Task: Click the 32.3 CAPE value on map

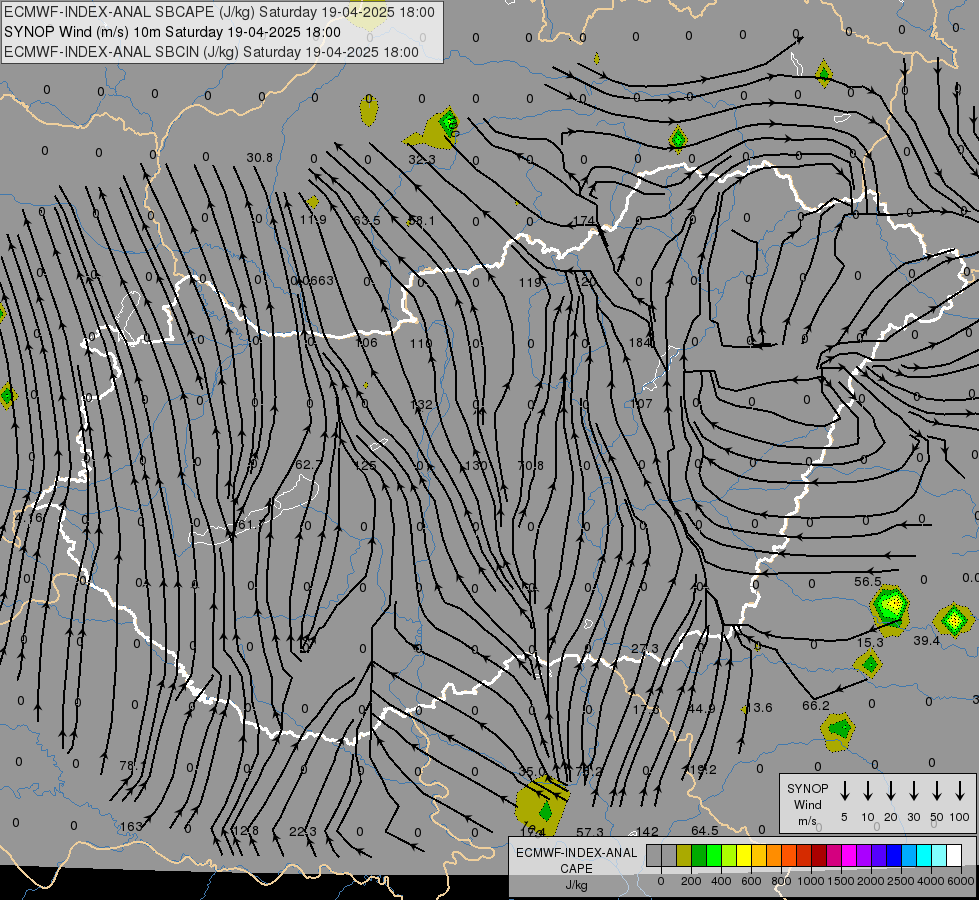Action: tap(421, 160)
